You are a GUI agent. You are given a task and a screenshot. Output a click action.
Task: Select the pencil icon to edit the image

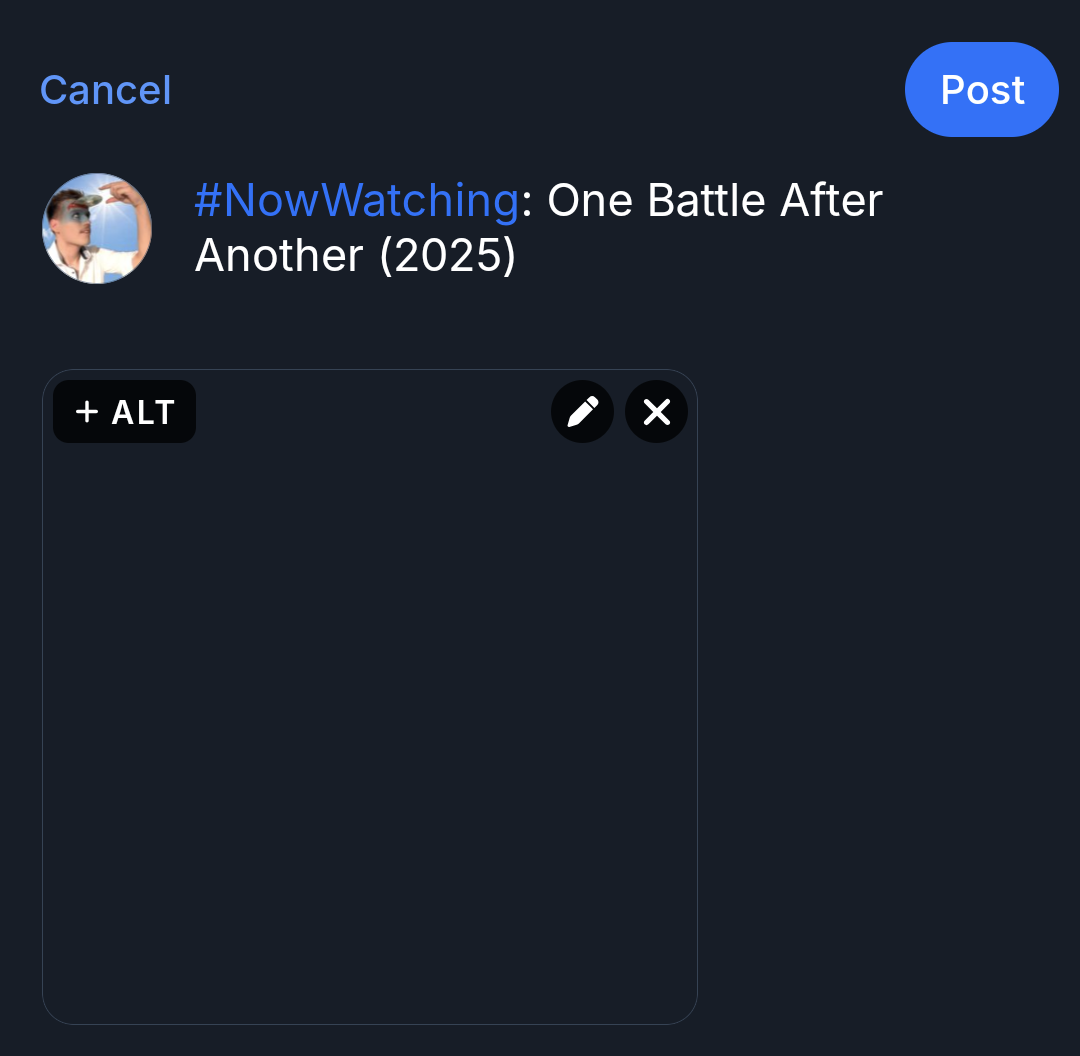tap(582, 411)
